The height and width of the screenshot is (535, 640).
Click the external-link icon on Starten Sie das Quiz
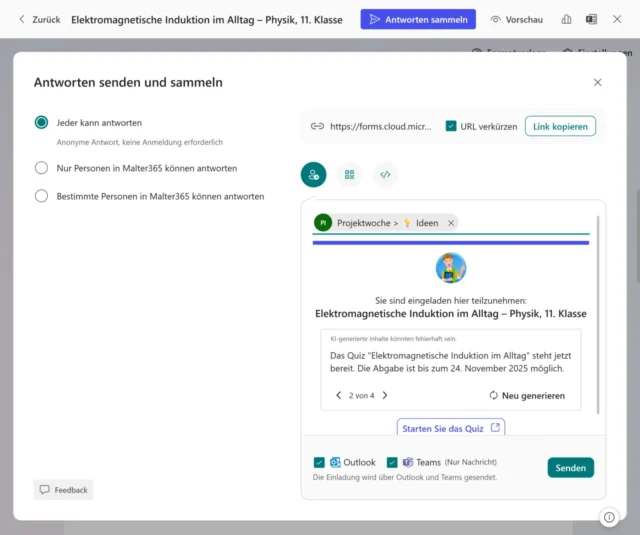495,427
